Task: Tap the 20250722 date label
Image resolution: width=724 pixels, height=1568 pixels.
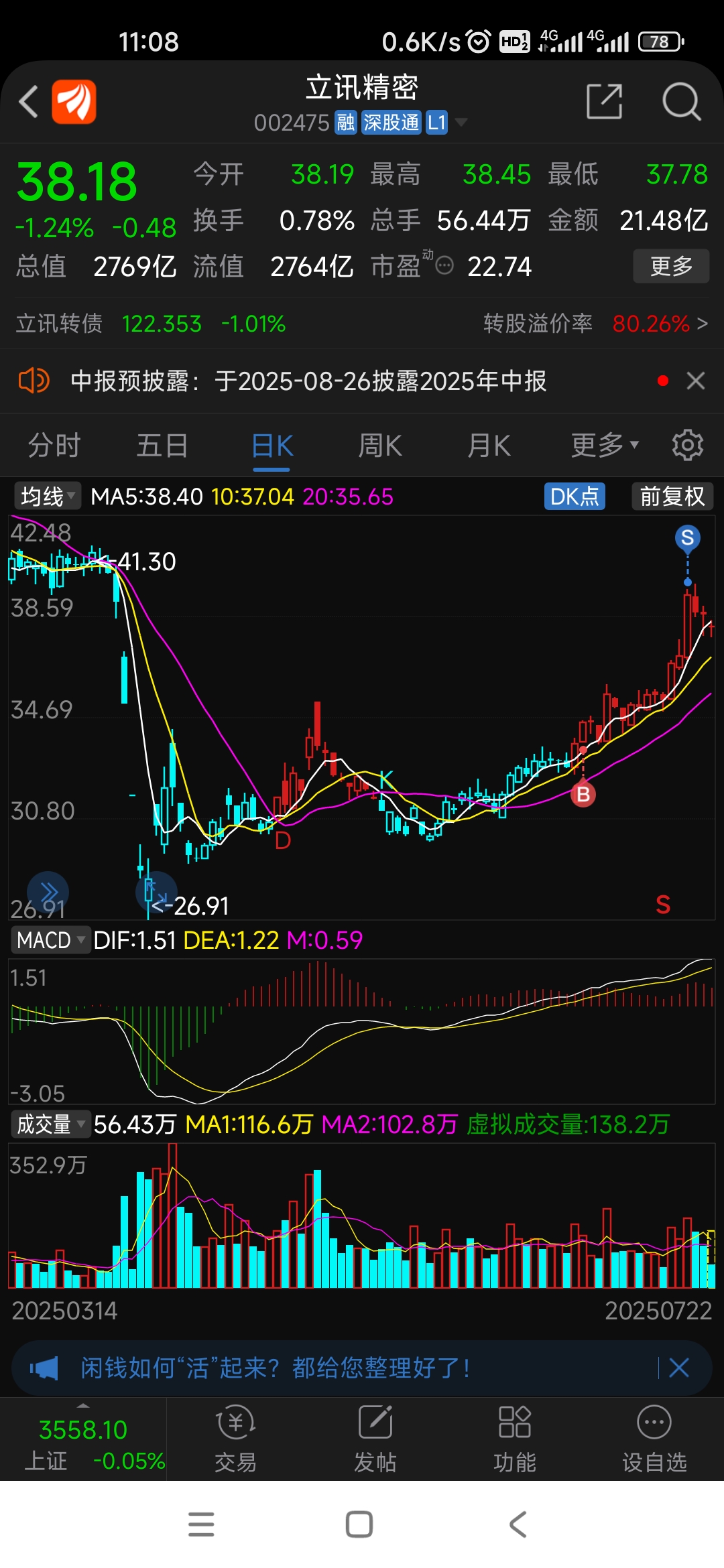Action: coord(658,1311)
